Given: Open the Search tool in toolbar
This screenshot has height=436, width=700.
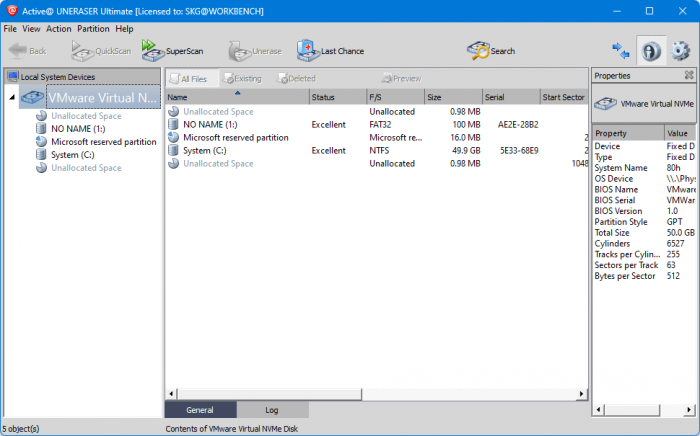Looking at the screenshot, I should tap(478, 50).
